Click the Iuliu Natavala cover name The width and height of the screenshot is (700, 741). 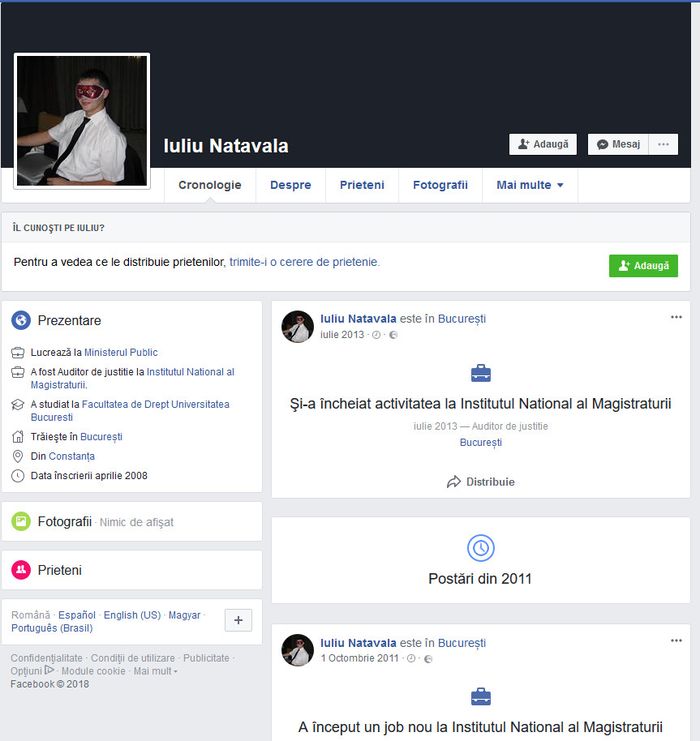pos(226,146)
